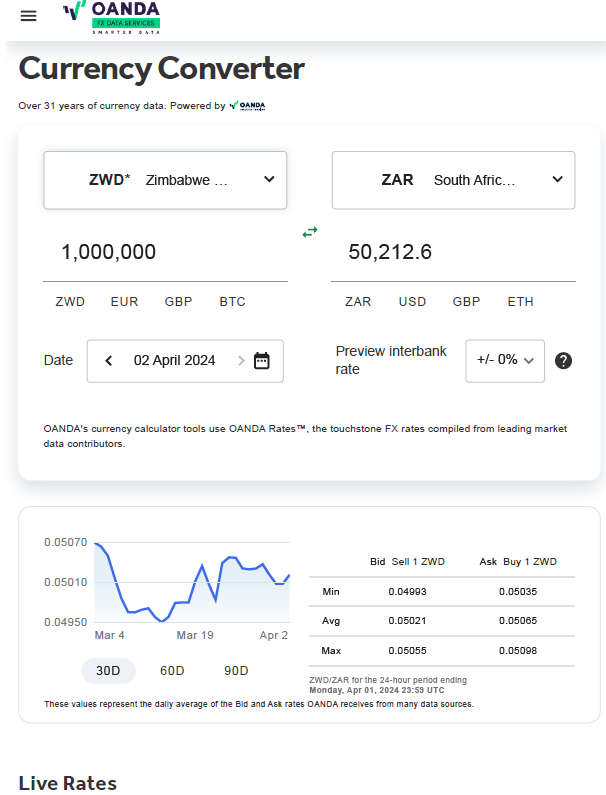The width and height of the screenshot is (606, 795).
Task: Click the Avg ask value 0.05065
Action: 518,621
